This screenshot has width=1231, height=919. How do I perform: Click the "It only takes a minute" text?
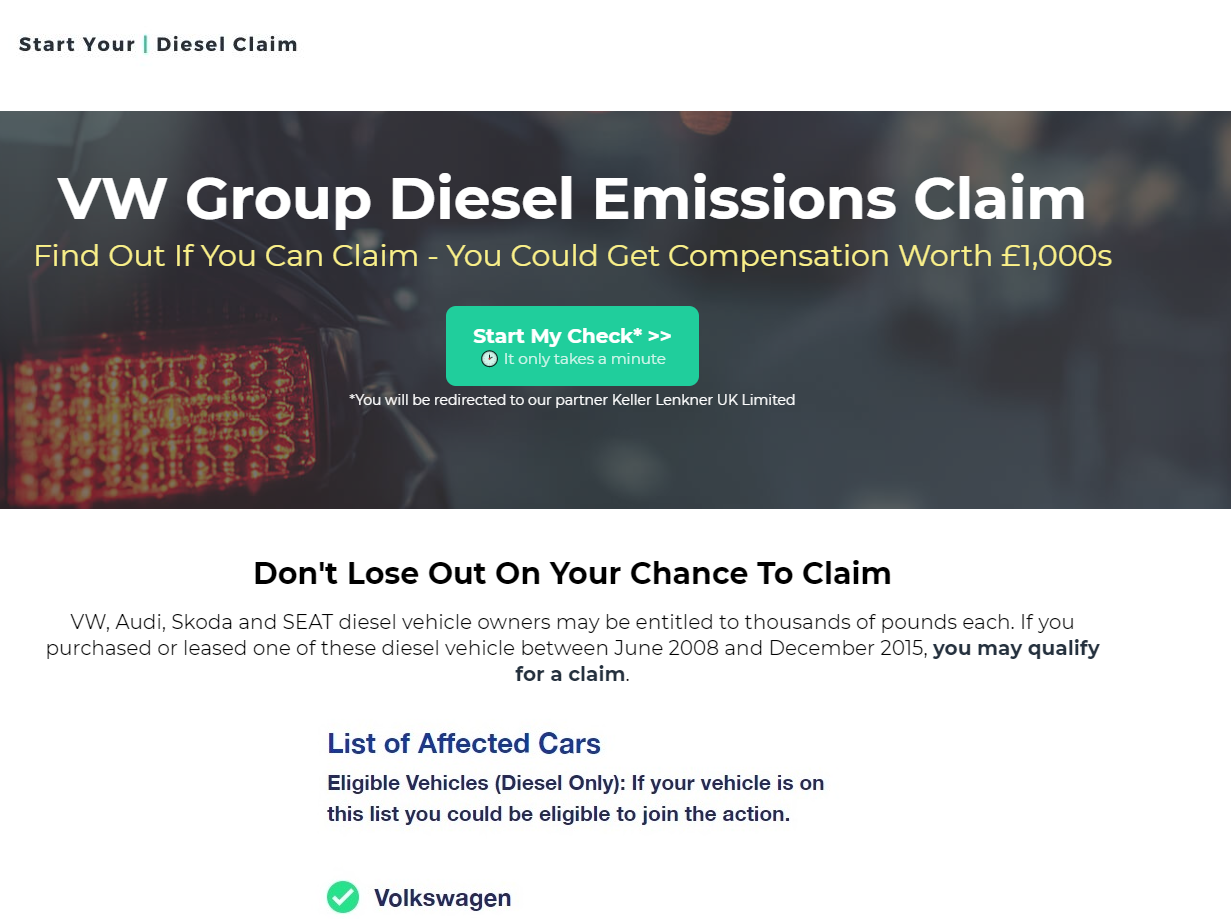tap(584, 359)
